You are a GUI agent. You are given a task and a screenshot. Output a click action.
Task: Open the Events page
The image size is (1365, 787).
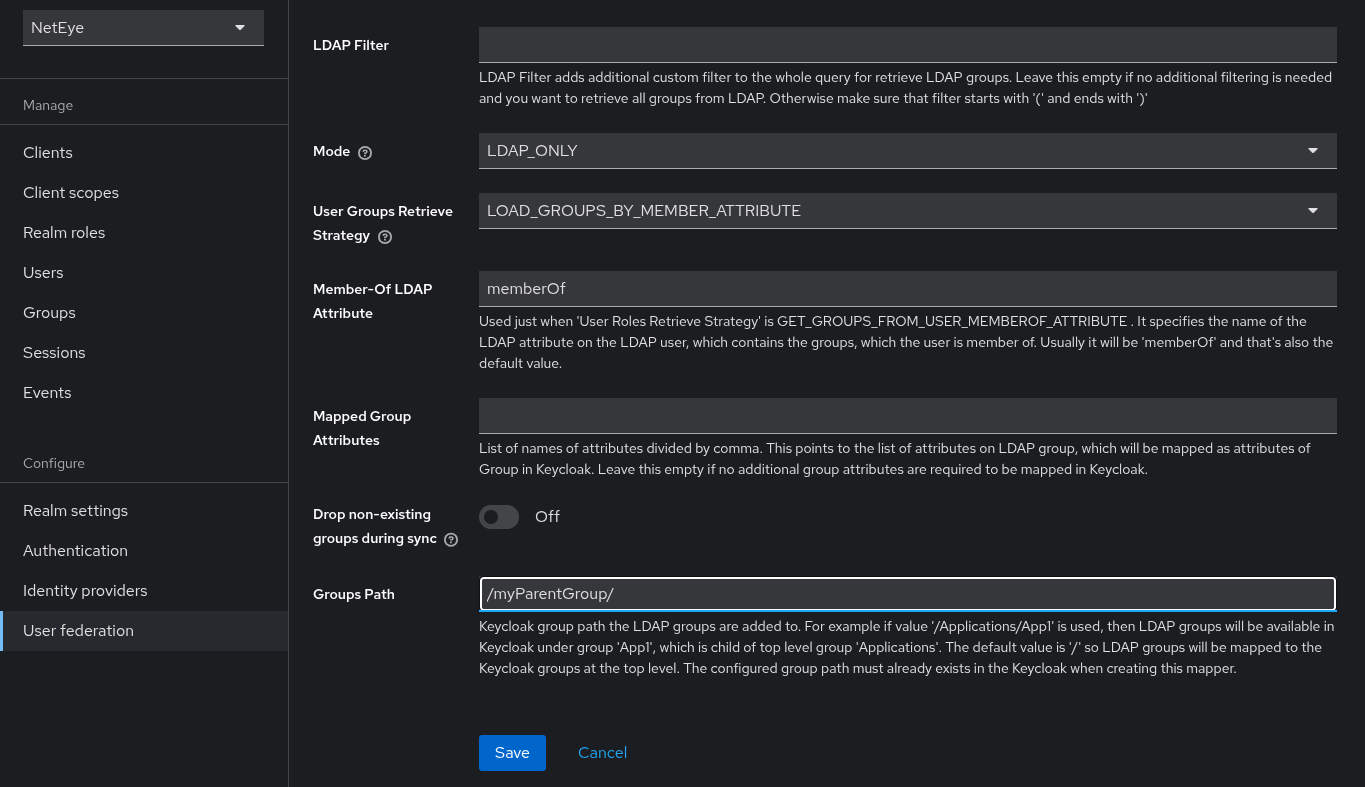click(x=47, y=392)
